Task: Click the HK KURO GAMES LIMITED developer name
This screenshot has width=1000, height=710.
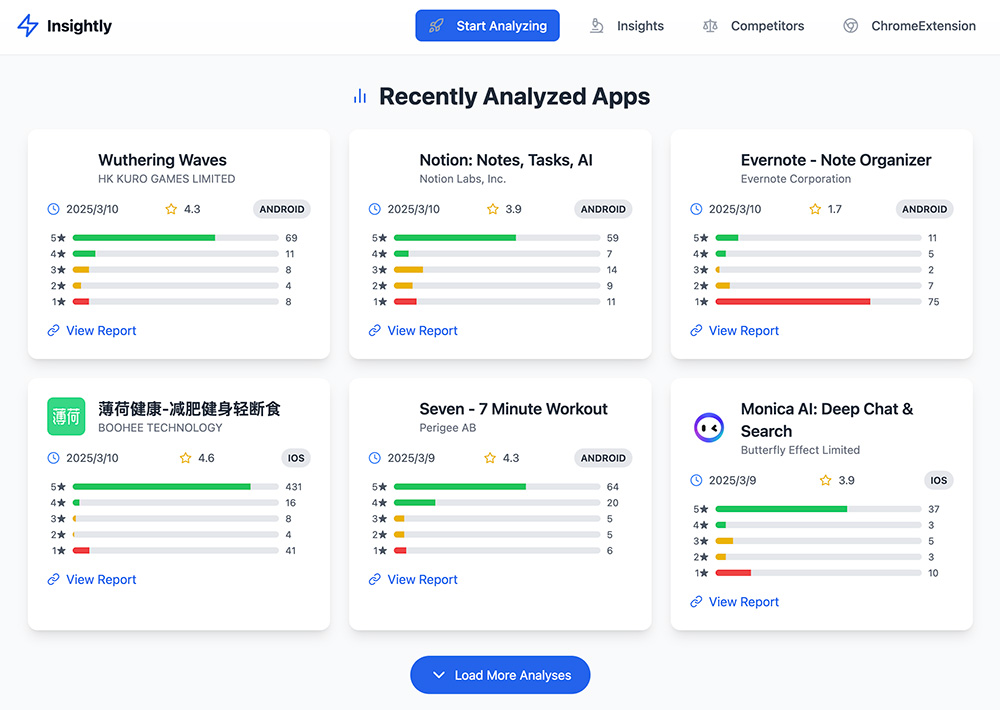Action: pos(166,179)
